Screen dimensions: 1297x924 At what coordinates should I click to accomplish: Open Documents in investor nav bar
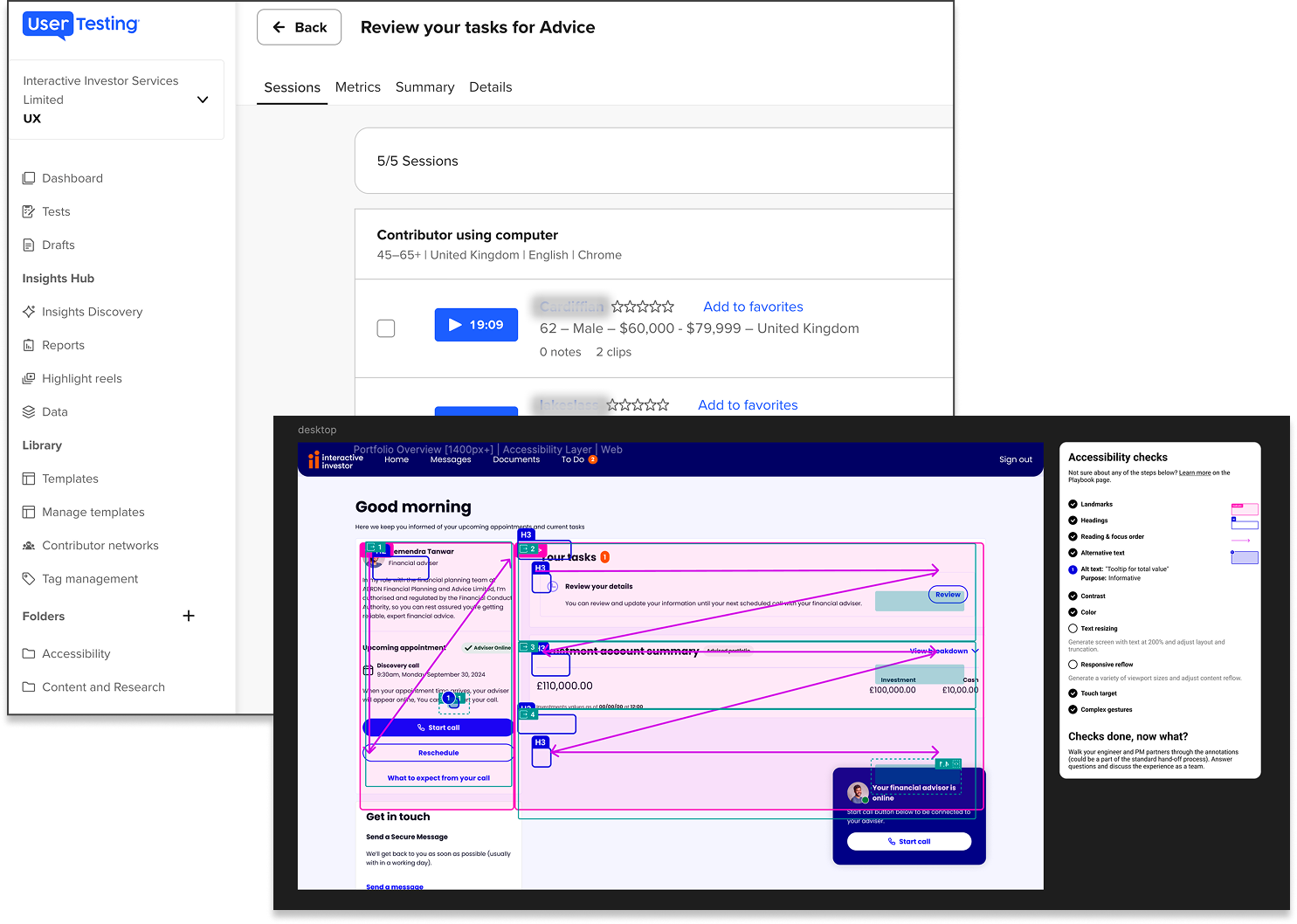pyautogui.click(x=516, y=459)
